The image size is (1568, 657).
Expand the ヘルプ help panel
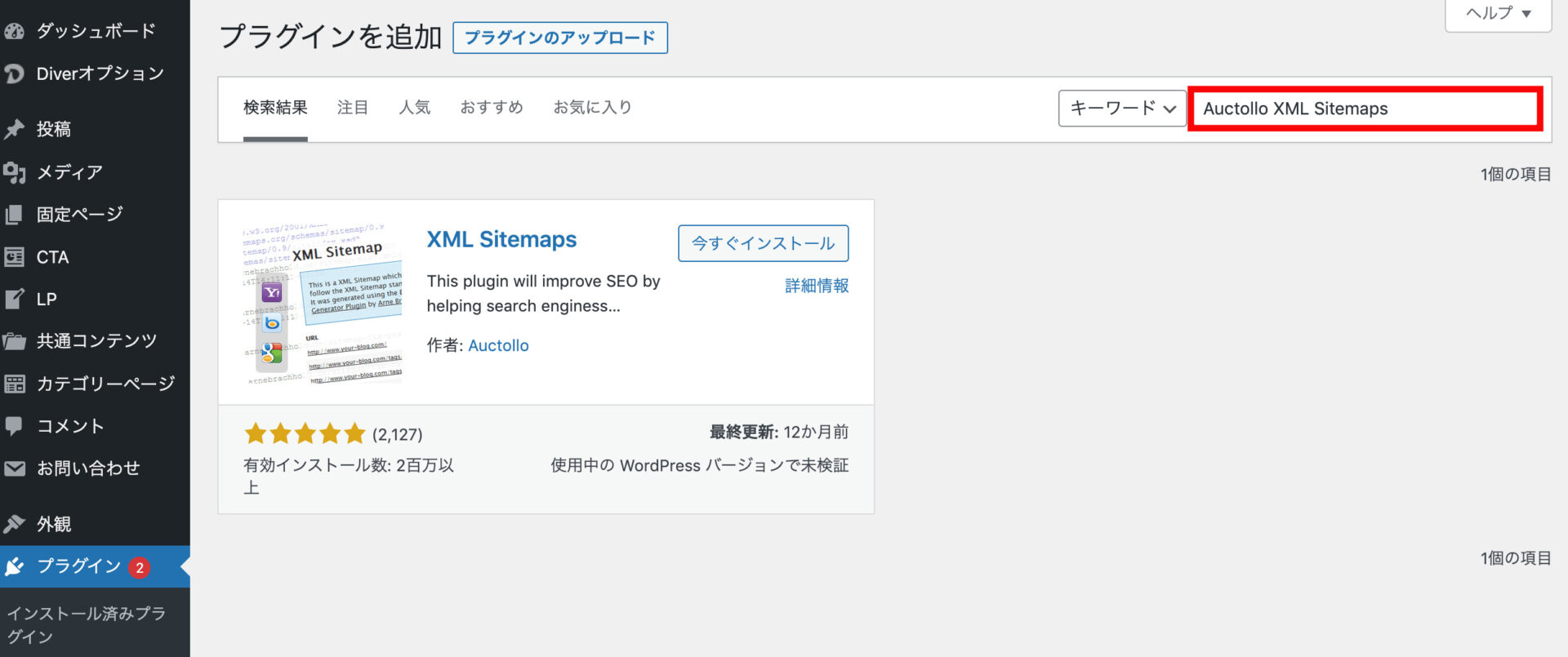(x=1498, y=13)
